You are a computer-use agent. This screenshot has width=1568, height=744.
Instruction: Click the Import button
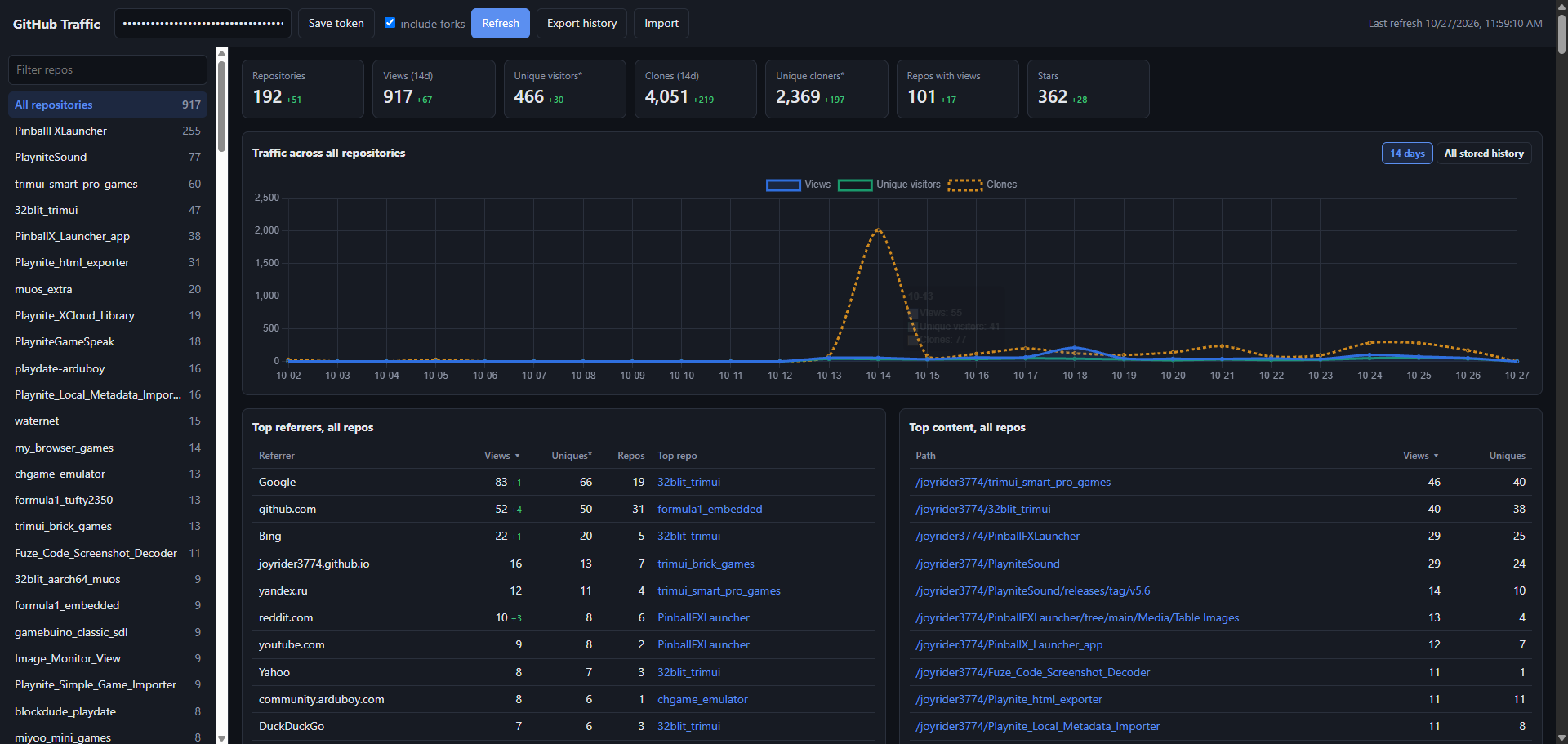(x=661, y=24)
